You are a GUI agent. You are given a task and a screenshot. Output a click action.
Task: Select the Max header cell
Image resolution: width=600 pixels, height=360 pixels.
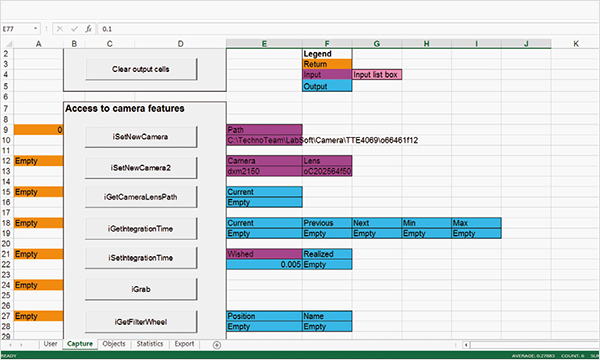(x=476, y=223)
